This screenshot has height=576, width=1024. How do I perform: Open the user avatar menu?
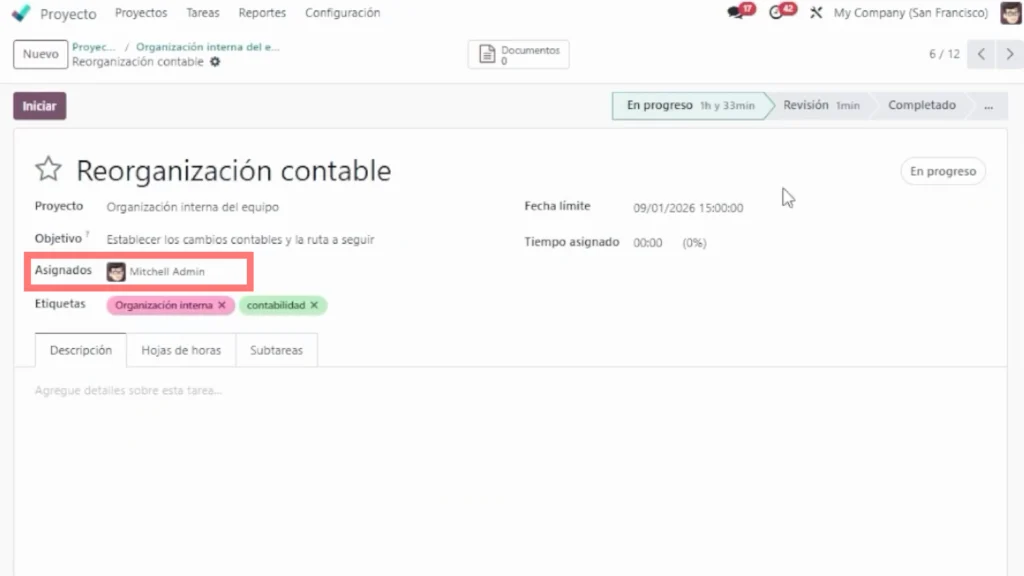pyautogui.click(x=1010, y=13)
